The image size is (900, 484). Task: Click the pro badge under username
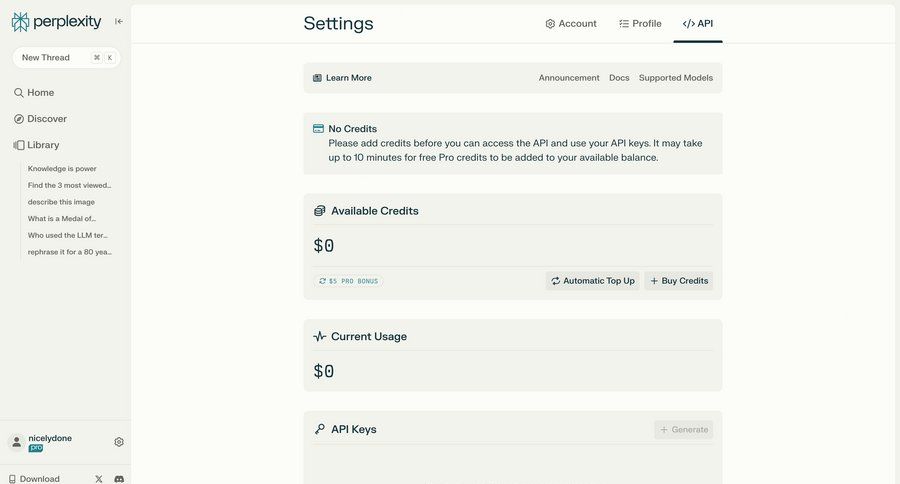click(36, 448)
